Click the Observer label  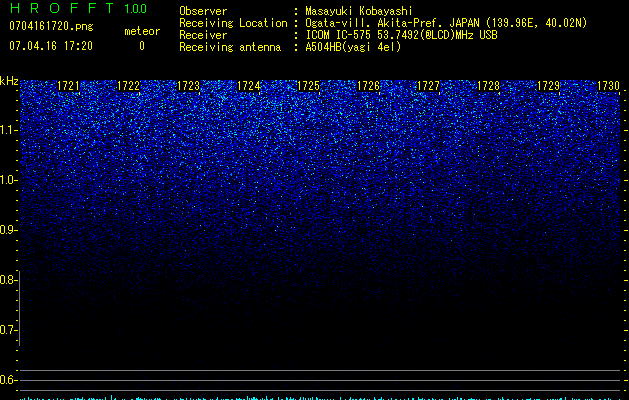coord(203,11)
